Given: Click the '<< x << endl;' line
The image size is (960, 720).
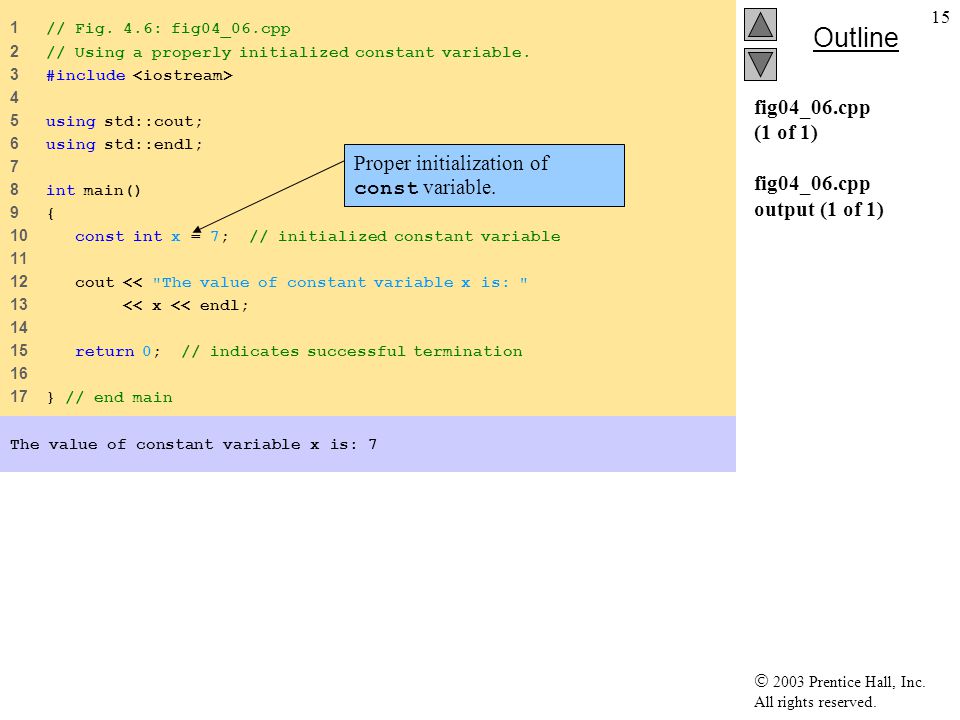Looking at the screenshot, I should pos(186,306).
